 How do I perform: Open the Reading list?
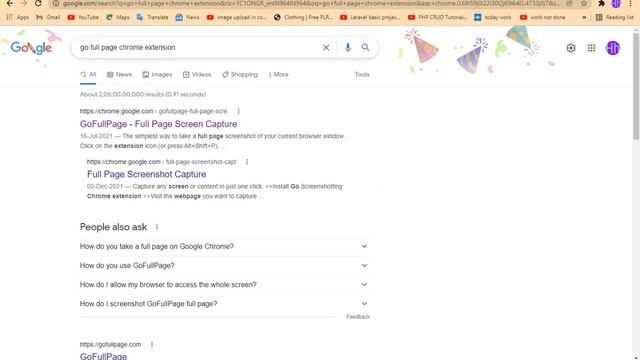615,17
